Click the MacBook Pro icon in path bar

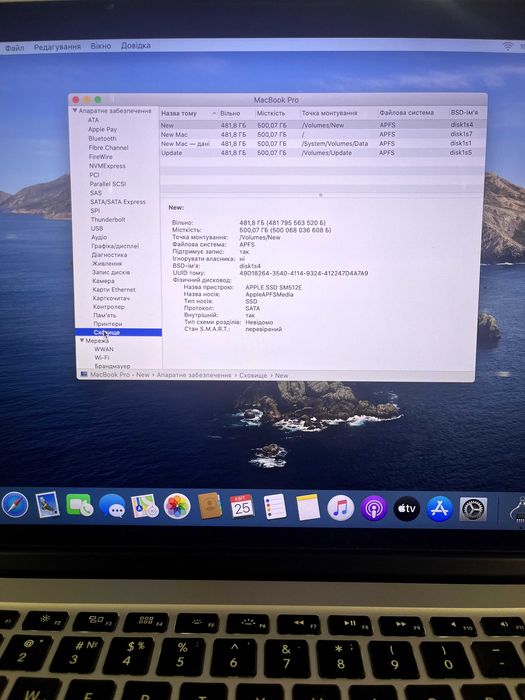coord(84,375)
